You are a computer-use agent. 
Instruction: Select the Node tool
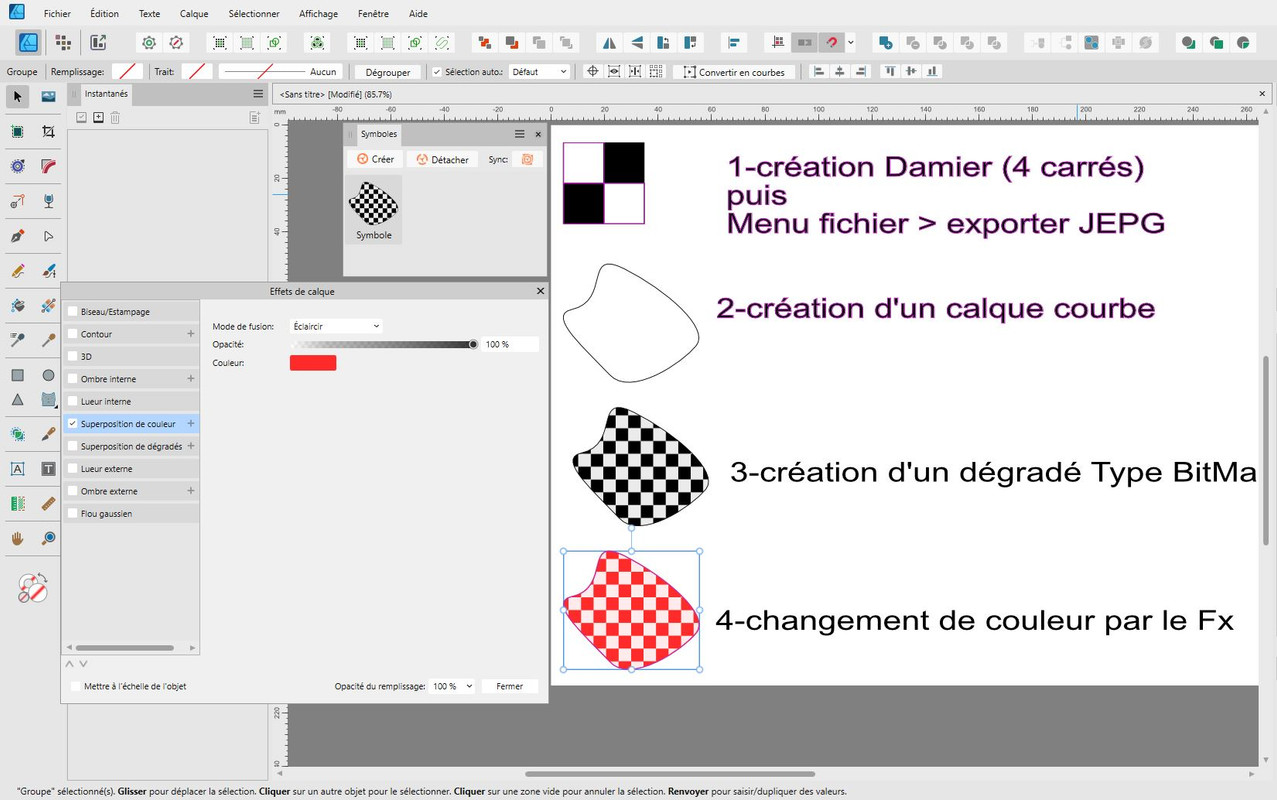pos(48,237)
